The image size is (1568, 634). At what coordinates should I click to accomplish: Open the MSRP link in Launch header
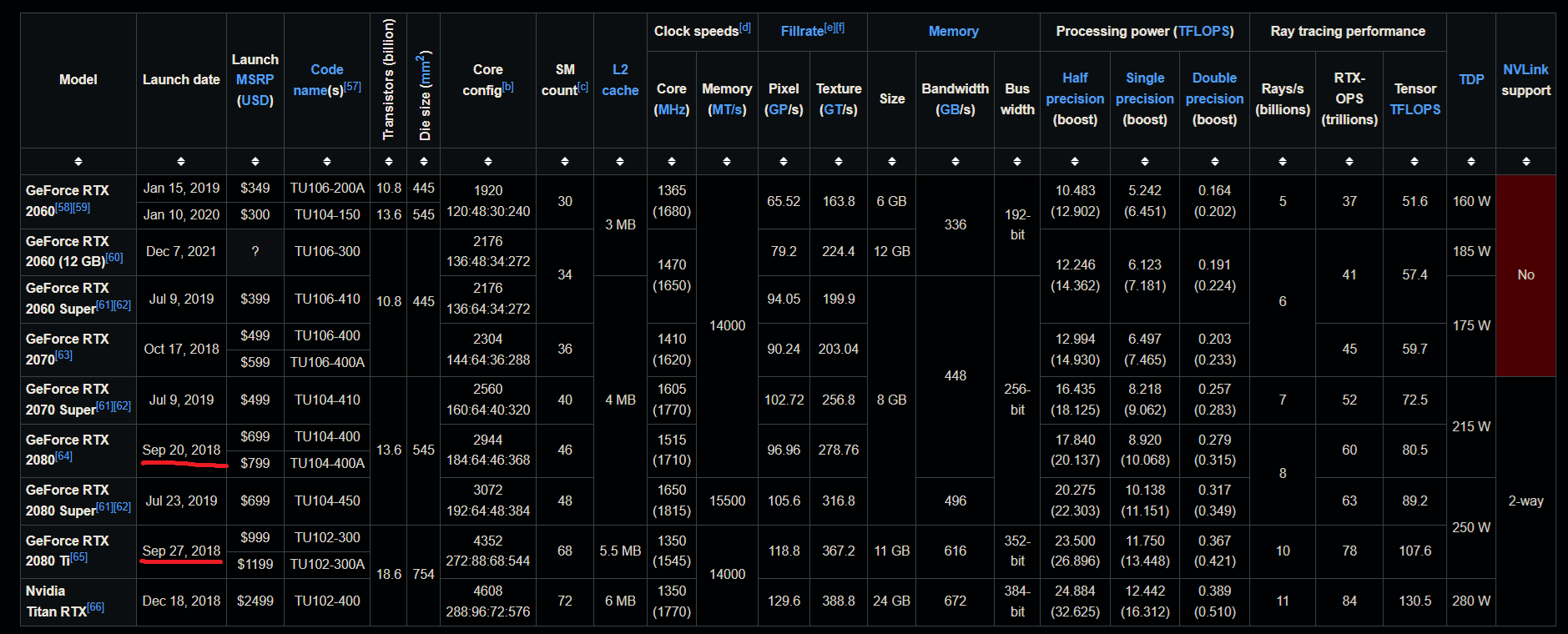click(x=255, y=79)
